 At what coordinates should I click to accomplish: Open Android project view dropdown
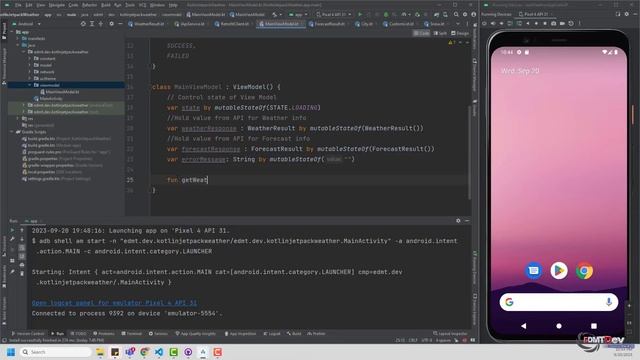pyautogui.click(x=27, y=24)
